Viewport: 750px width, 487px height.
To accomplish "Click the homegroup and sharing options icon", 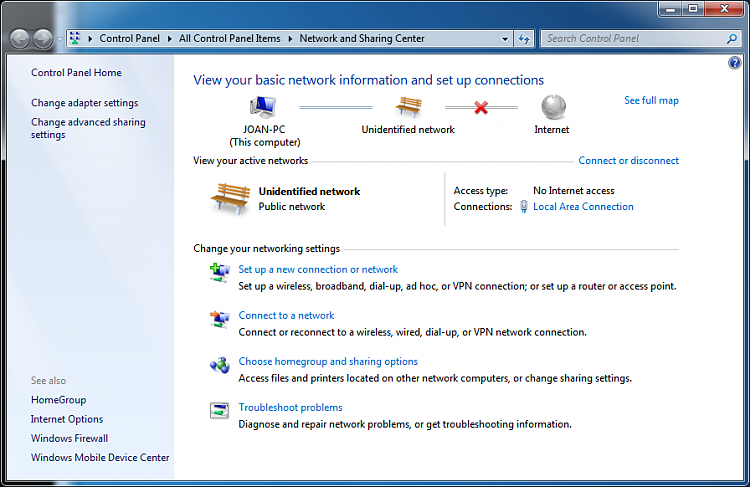I will coord(220,365).
